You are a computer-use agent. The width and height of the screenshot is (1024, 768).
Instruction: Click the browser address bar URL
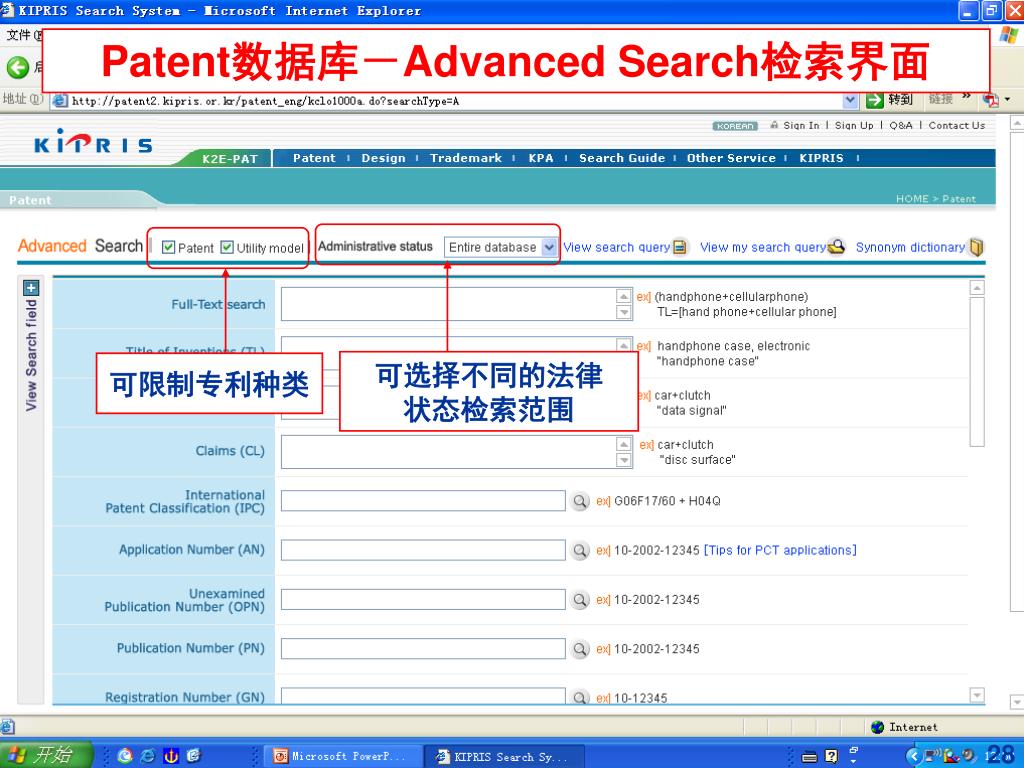pyautogui.click(x=265, y=101)
